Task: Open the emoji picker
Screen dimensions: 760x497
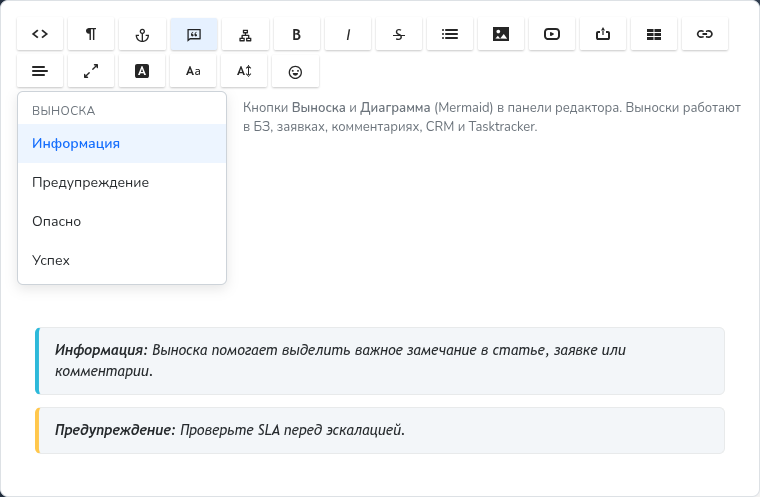Action: 295,71
